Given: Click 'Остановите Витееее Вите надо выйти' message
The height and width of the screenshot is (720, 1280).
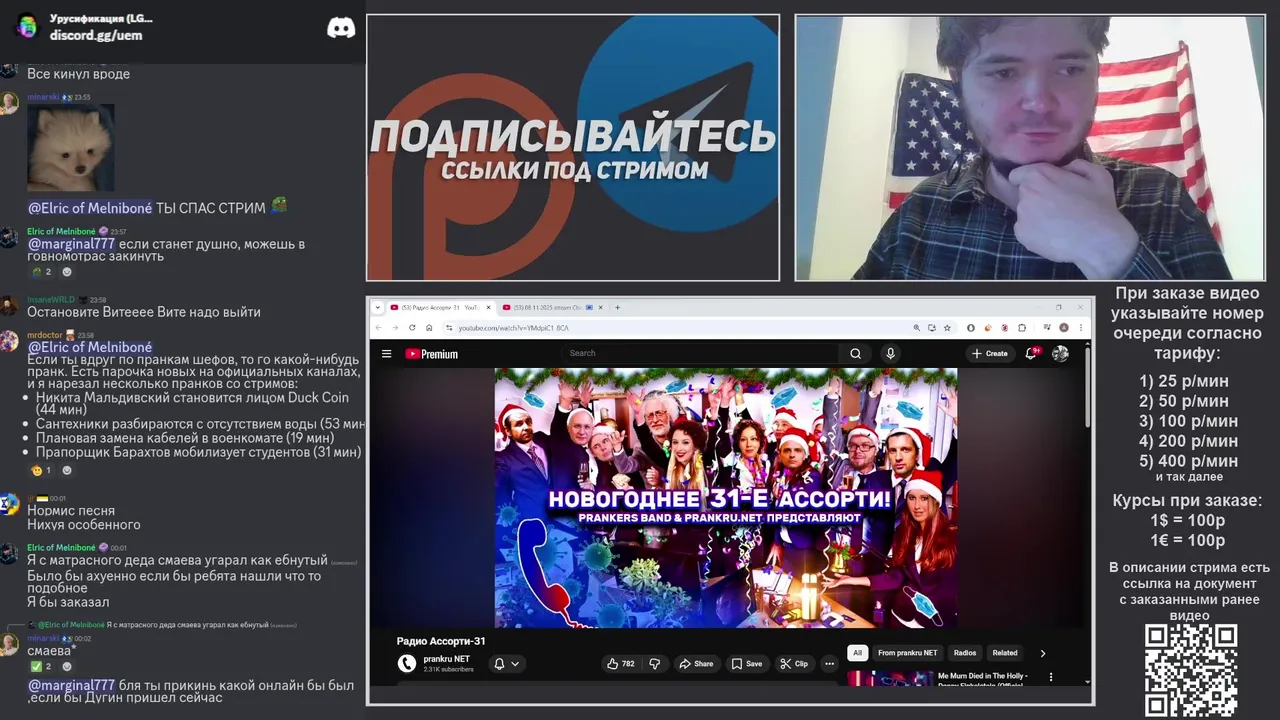Looking at the screenshot, I should click(144, 312).
